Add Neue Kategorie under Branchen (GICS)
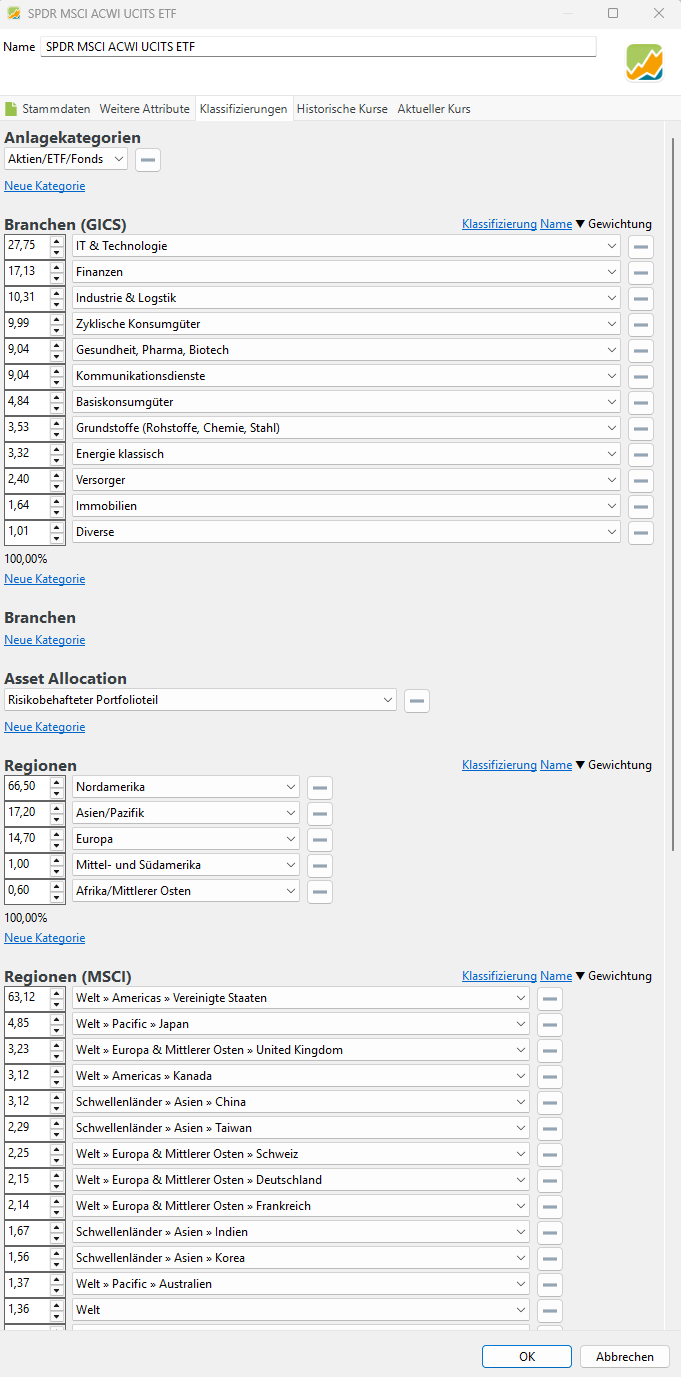The width and height of the screenshot is (681, 1377). pyautogui.click(x=45, y=579)
